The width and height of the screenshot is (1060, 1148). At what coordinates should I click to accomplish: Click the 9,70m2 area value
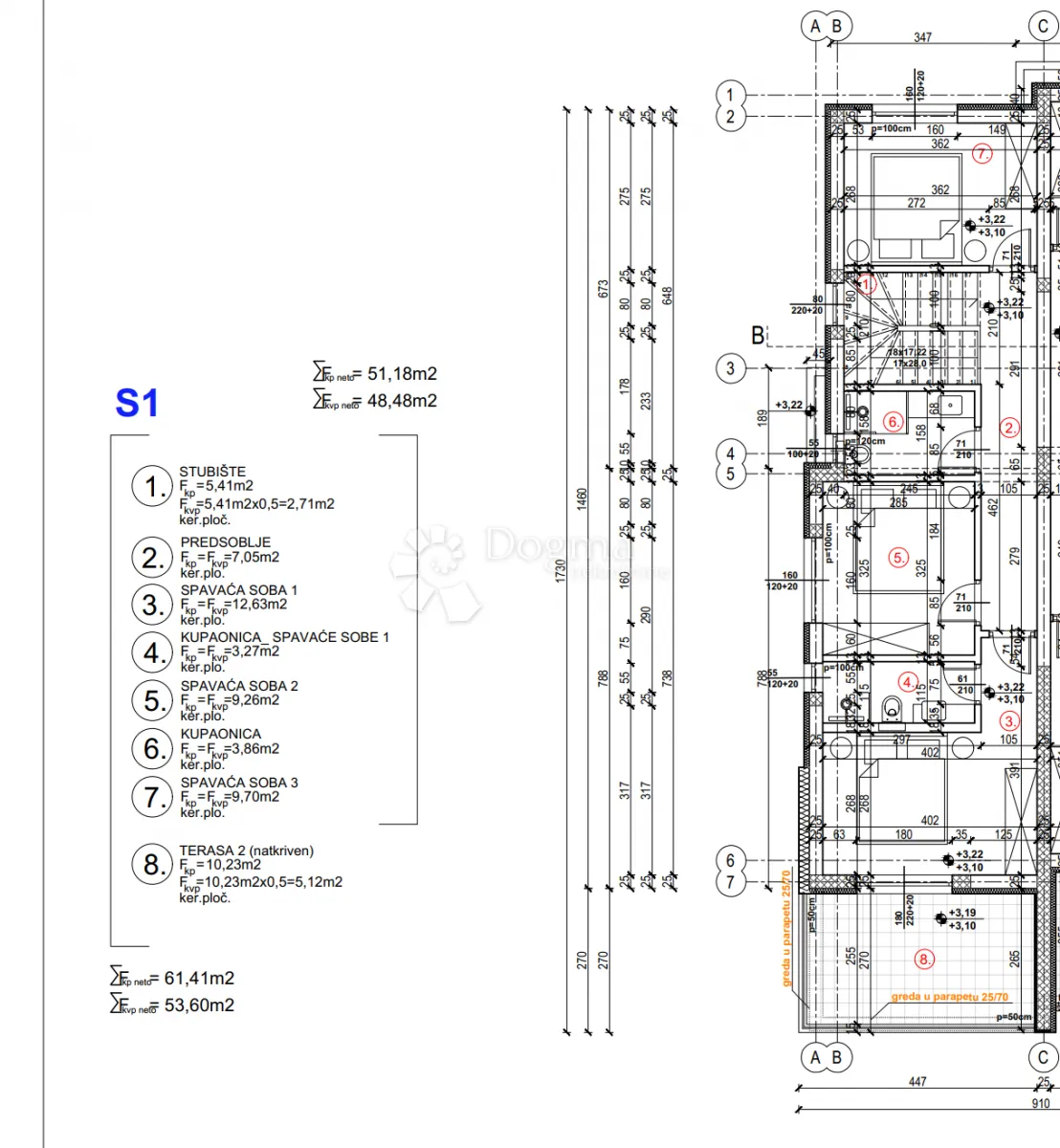[x=254, y=796]
